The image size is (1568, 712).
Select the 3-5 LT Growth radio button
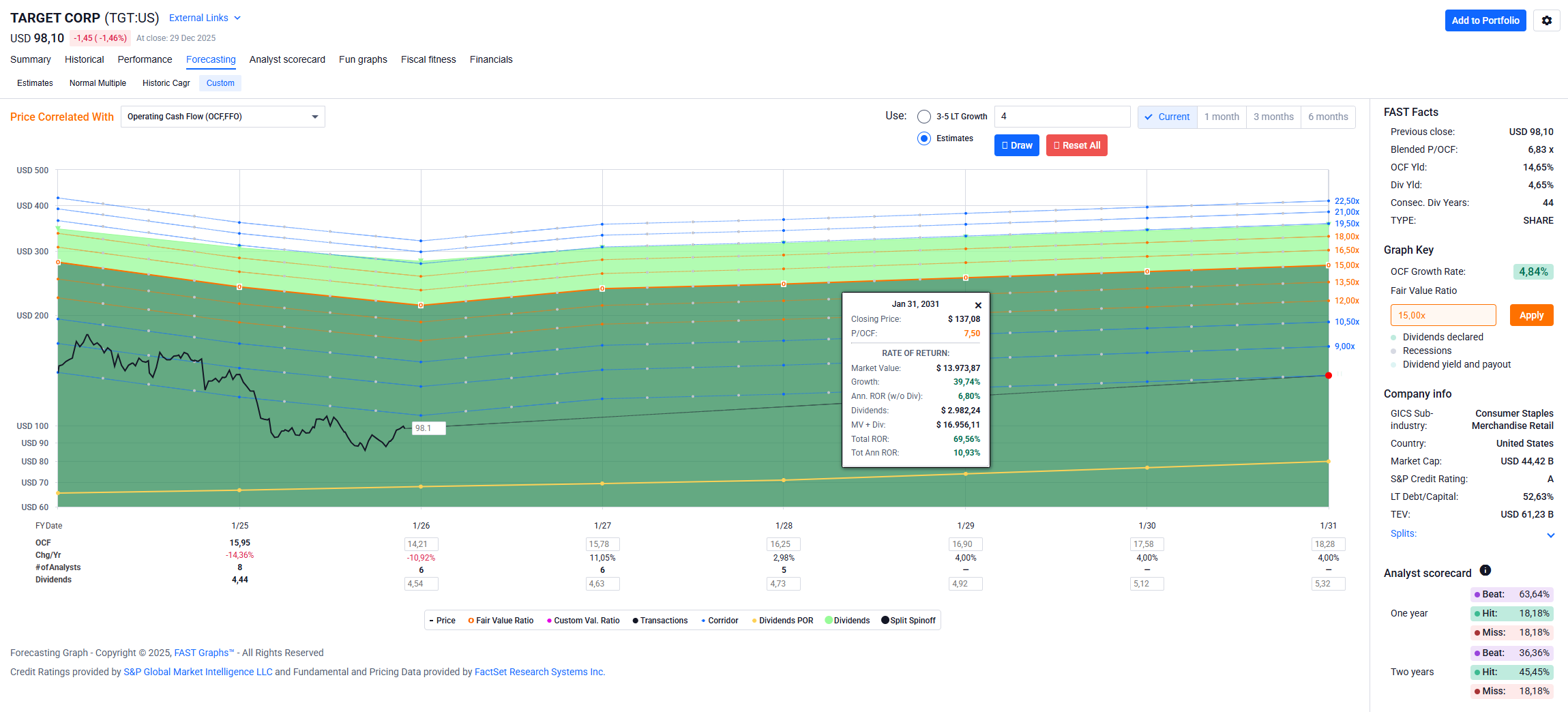tap(924, 117)
